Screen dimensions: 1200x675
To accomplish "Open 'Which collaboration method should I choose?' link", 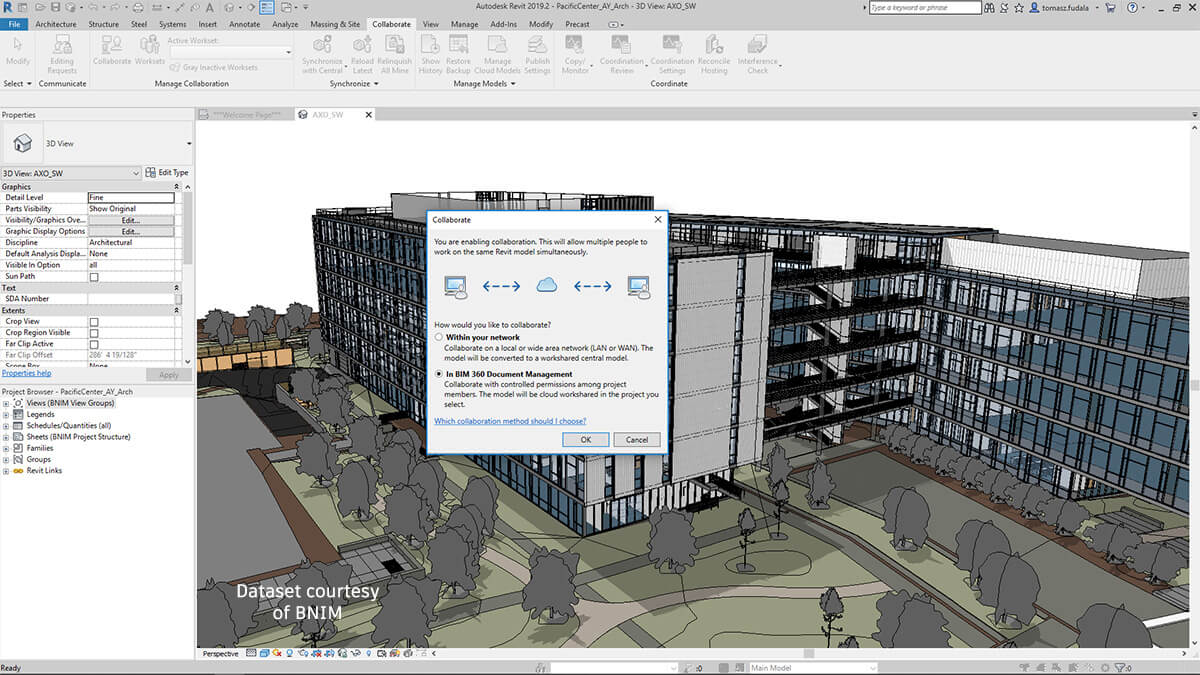I will coord(510,421).
